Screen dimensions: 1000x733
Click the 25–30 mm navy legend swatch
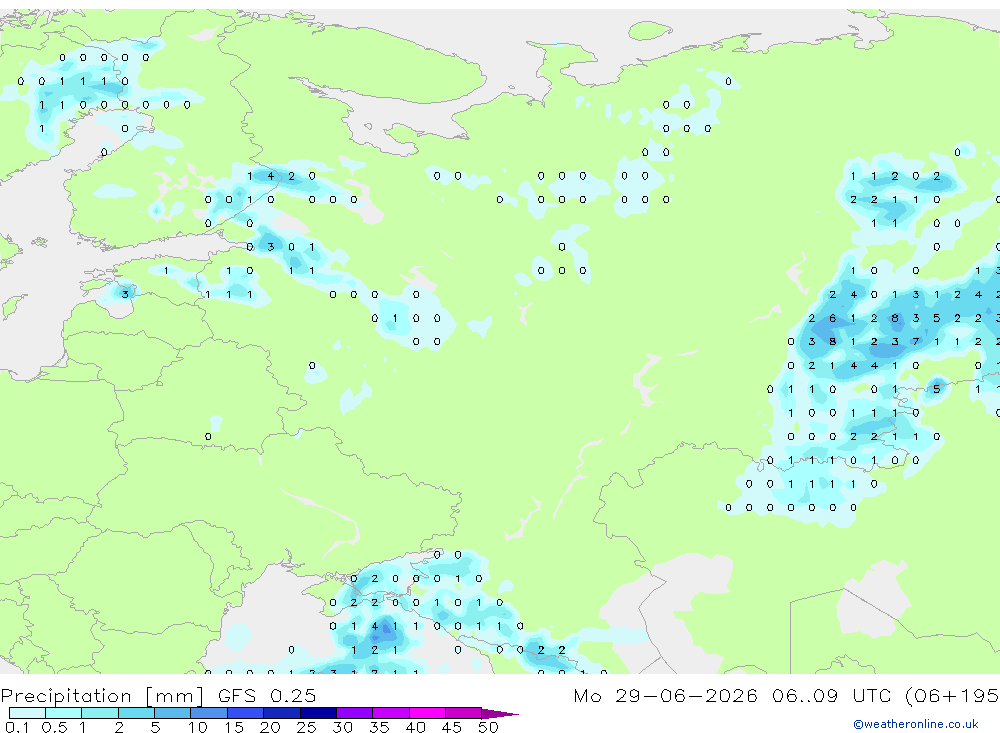[318, 713]
